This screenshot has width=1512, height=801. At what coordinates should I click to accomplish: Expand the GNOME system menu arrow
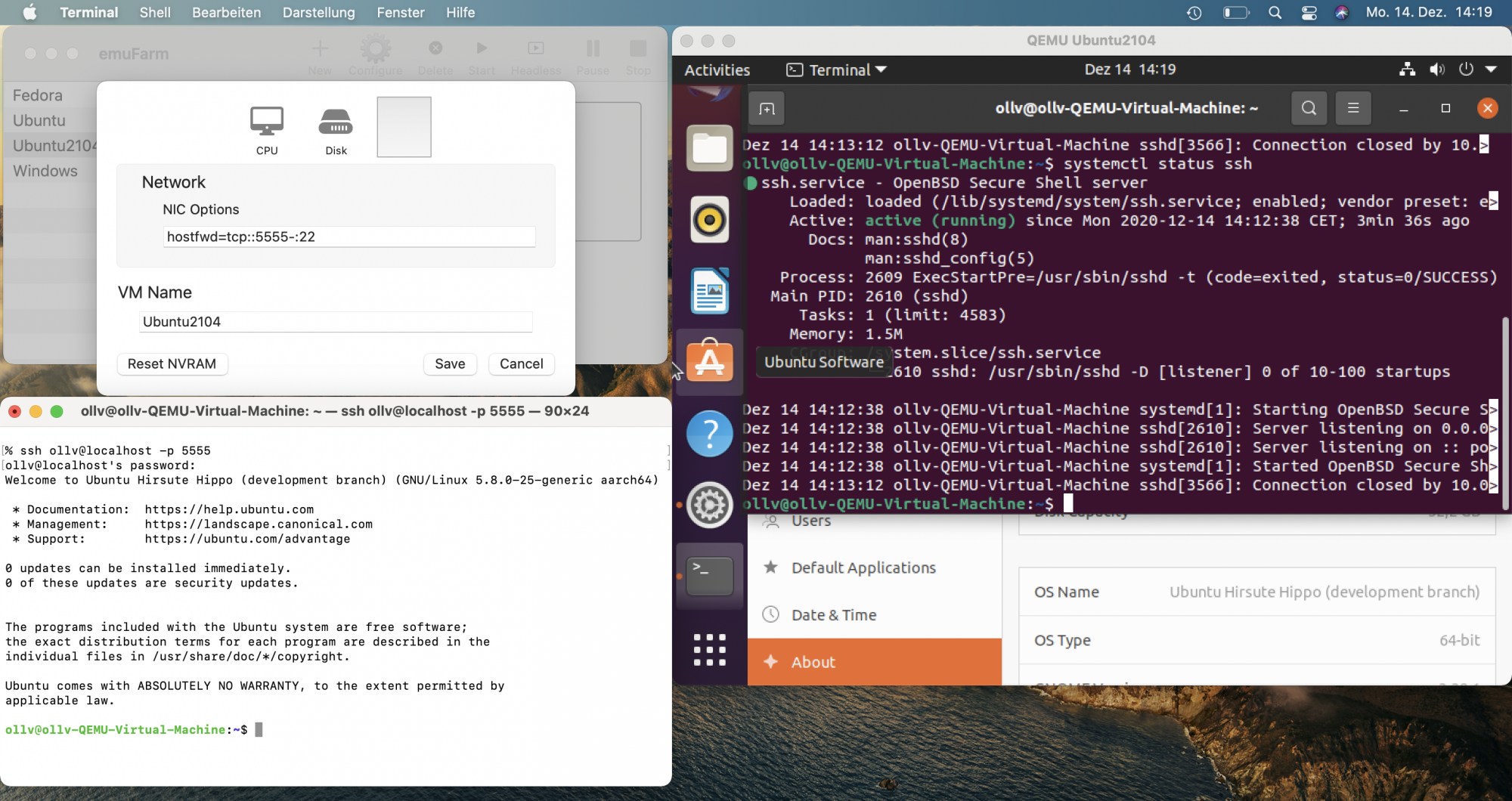pos(1491,70)
